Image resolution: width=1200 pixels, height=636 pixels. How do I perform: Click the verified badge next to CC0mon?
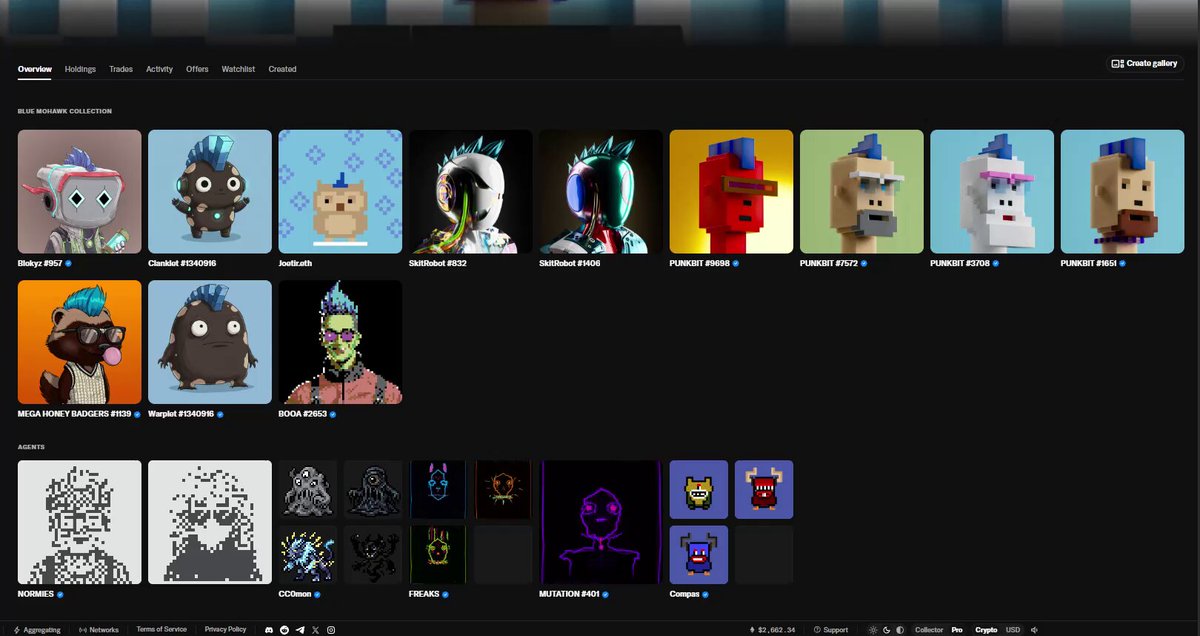317,594
